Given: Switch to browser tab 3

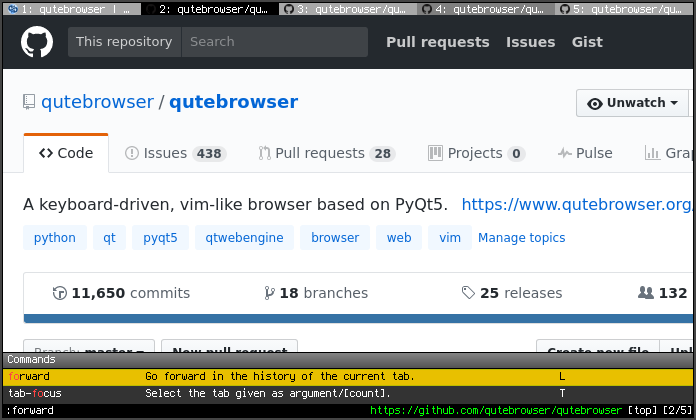Looking at the screenshot, I should click(348, 9).
